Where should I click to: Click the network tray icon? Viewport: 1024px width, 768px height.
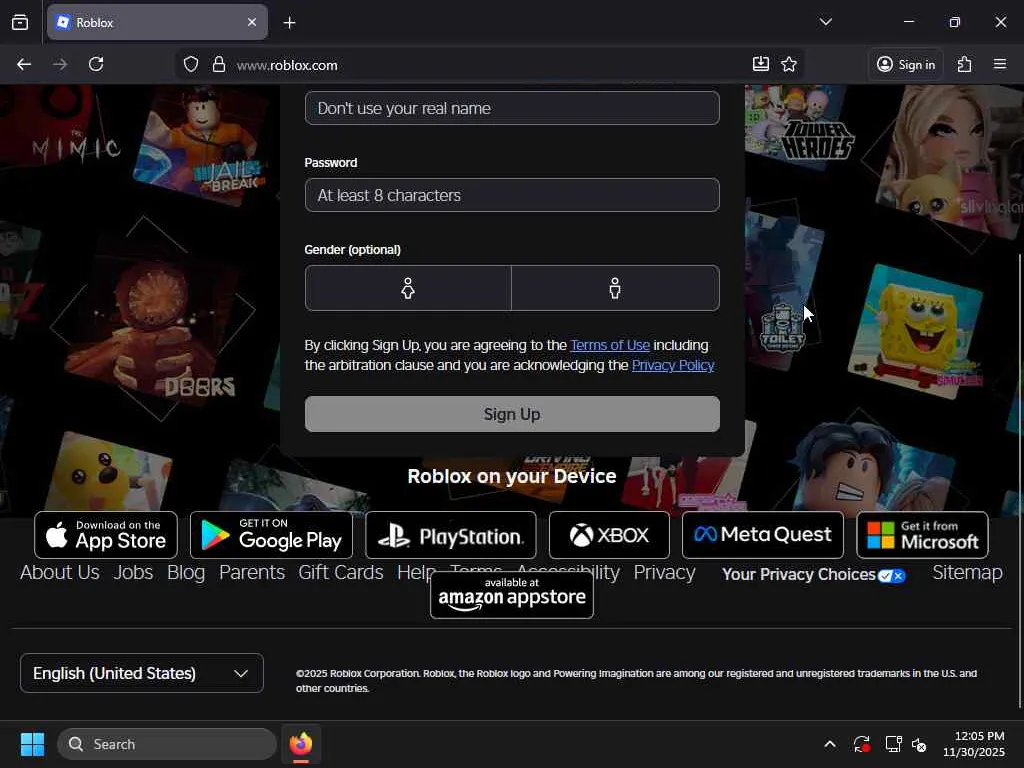pos(893,744)
